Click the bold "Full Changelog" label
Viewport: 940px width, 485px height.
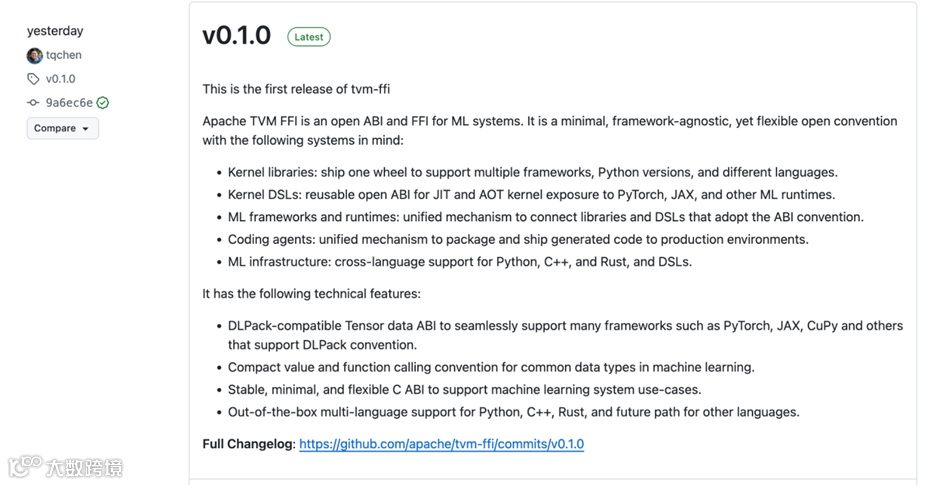[248, 444]
